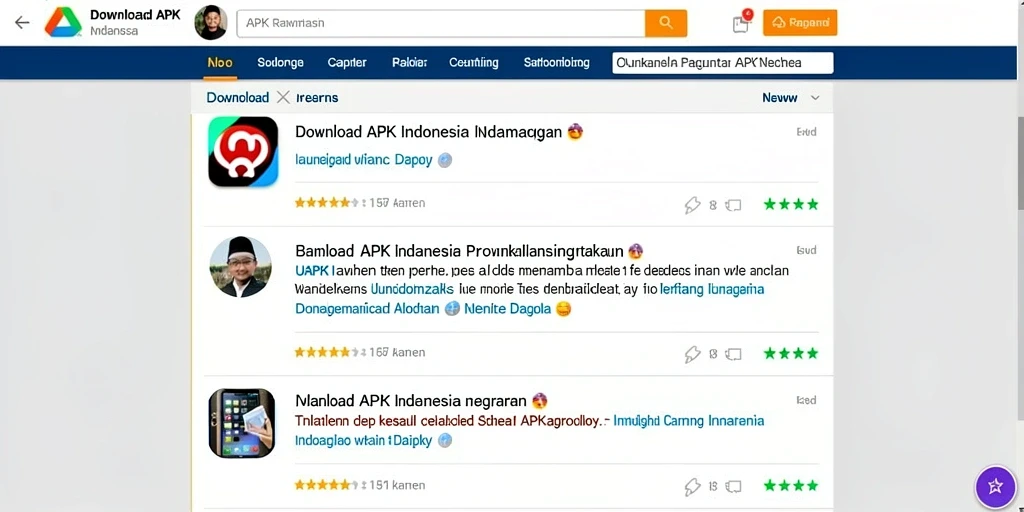The height and width of the screenshot is (512, 1024).
Task: Click the Nenite Dagola link
Action: pyautogui.click(x=507, y=308)
